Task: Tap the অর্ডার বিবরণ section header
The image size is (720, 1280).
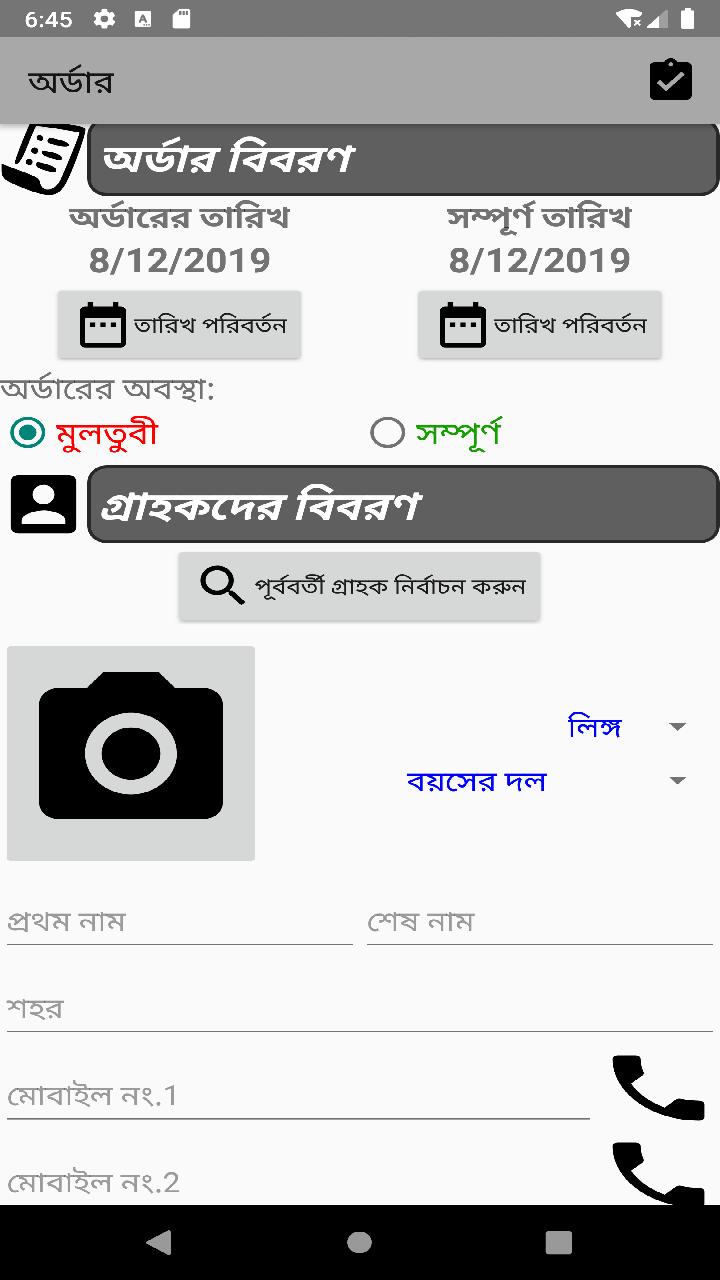Action: (x=403, y=158)
